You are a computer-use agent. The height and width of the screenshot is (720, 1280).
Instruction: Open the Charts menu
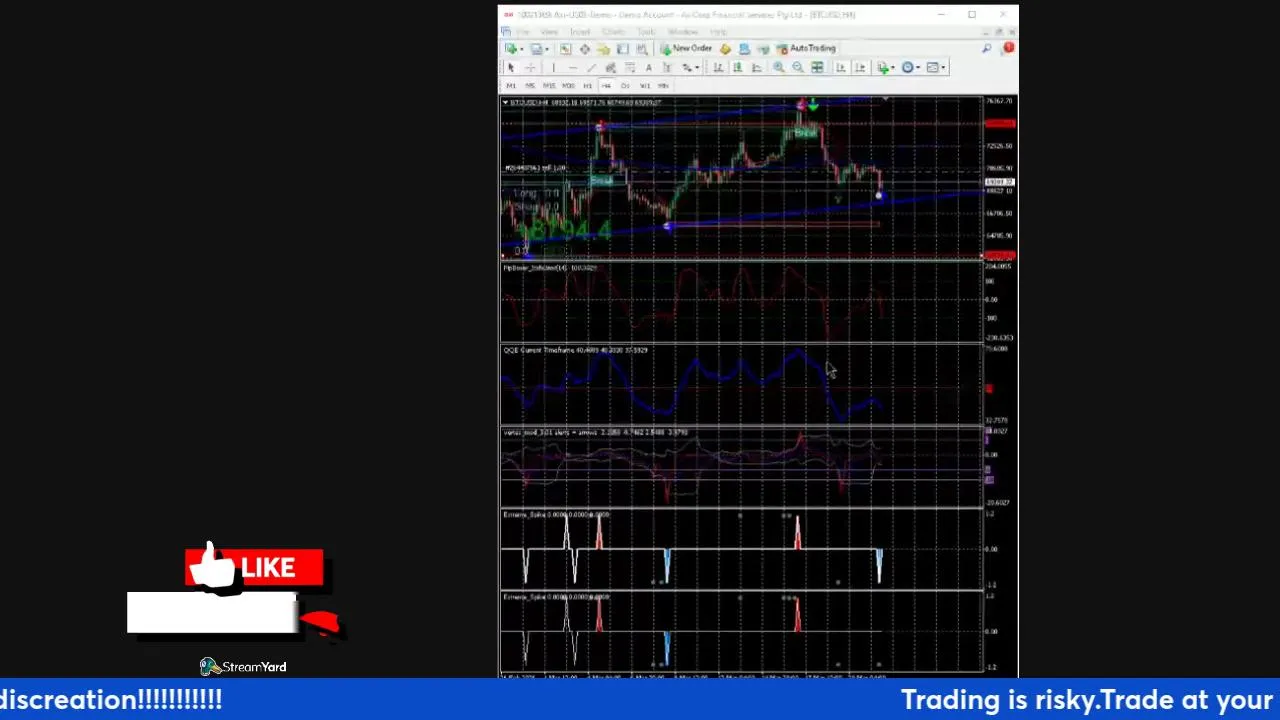[x=613, y=32]
